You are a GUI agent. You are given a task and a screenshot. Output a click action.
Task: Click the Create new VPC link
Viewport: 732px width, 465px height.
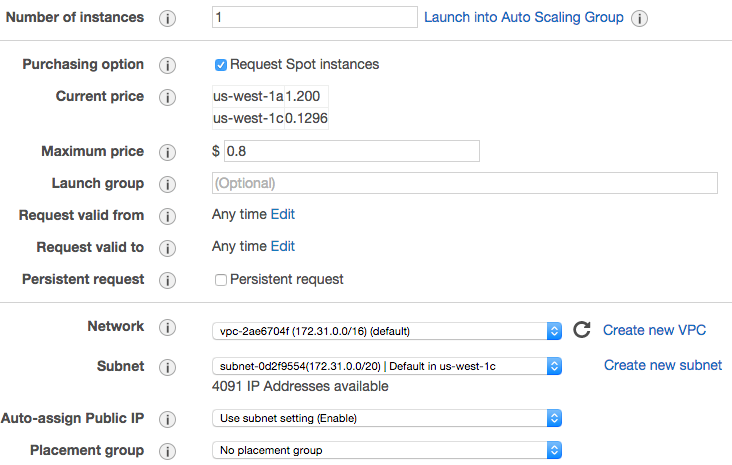click(x=655, y=330)
